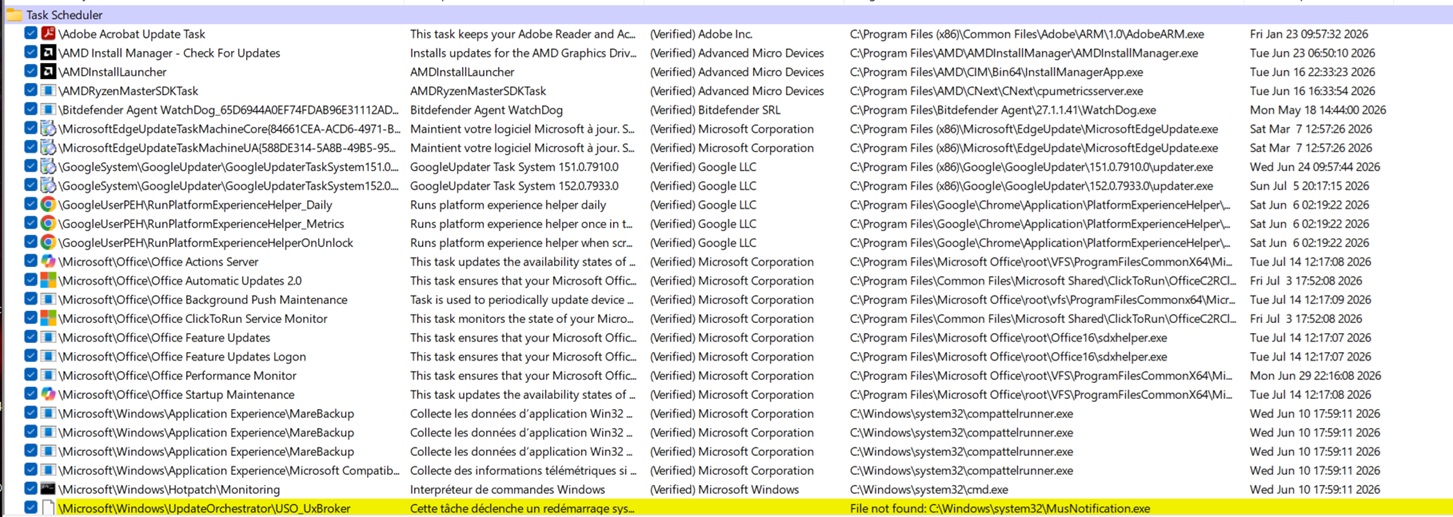This screenshot has width=1453, height=517.
Task: Click the Task Scheduler folder icon
Action: [14, 15]
